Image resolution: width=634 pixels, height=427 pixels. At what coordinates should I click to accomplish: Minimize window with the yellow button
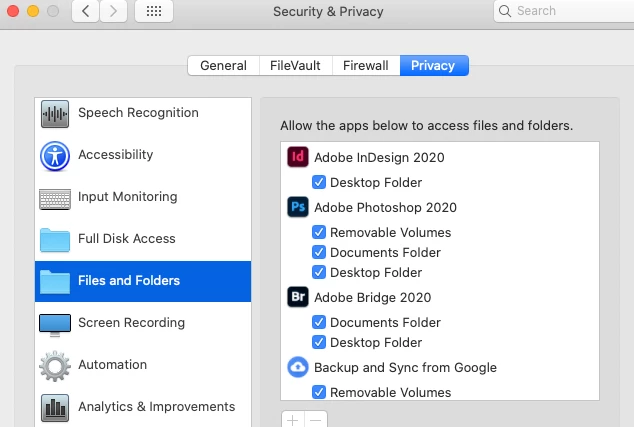33,11
